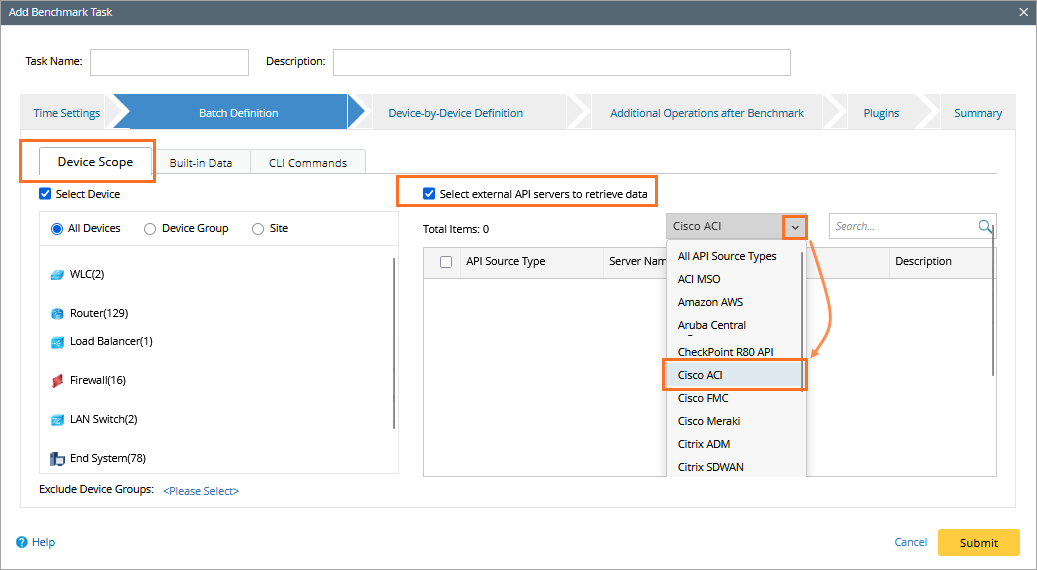Viewport: 1037px width, 570px height.
Task: Click the Firewall device icon
Action: click(58, 381)
